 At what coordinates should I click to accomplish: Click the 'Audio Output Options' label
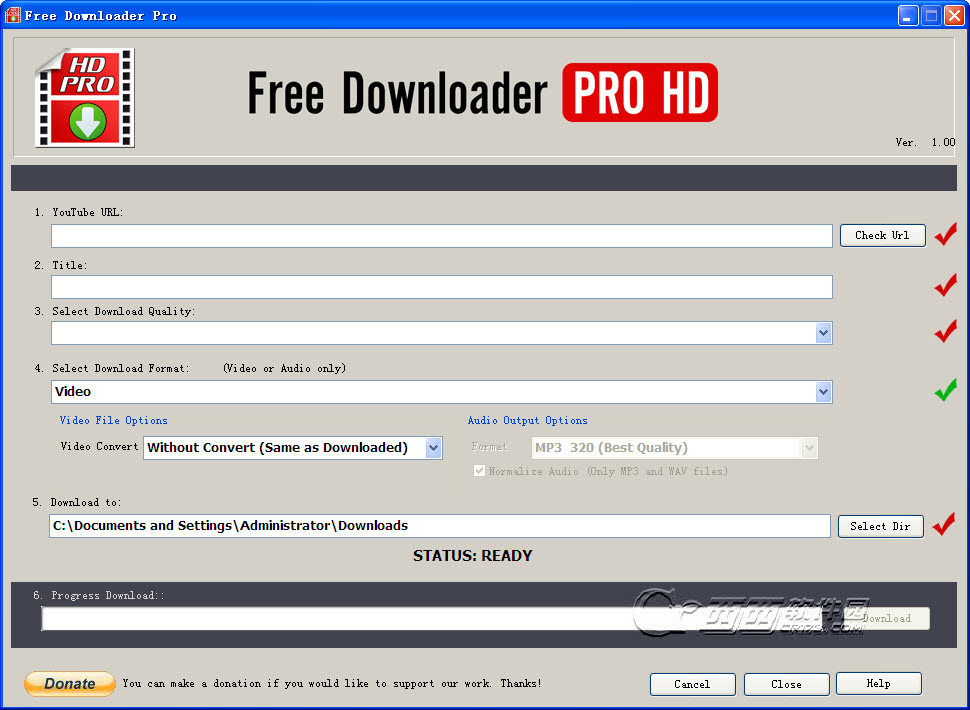(x=528, y=421)
